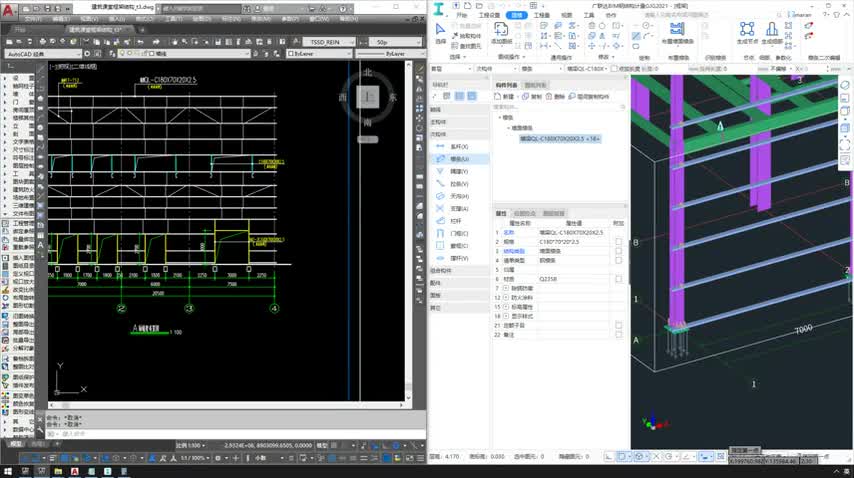Click the 新建 button in component list

click(505, 97)
